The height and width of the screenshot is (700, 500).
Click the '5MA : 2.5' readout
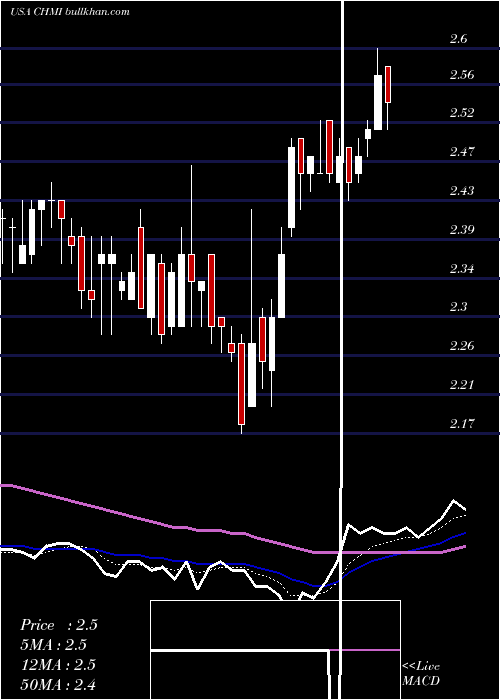(x=54, y=645)
